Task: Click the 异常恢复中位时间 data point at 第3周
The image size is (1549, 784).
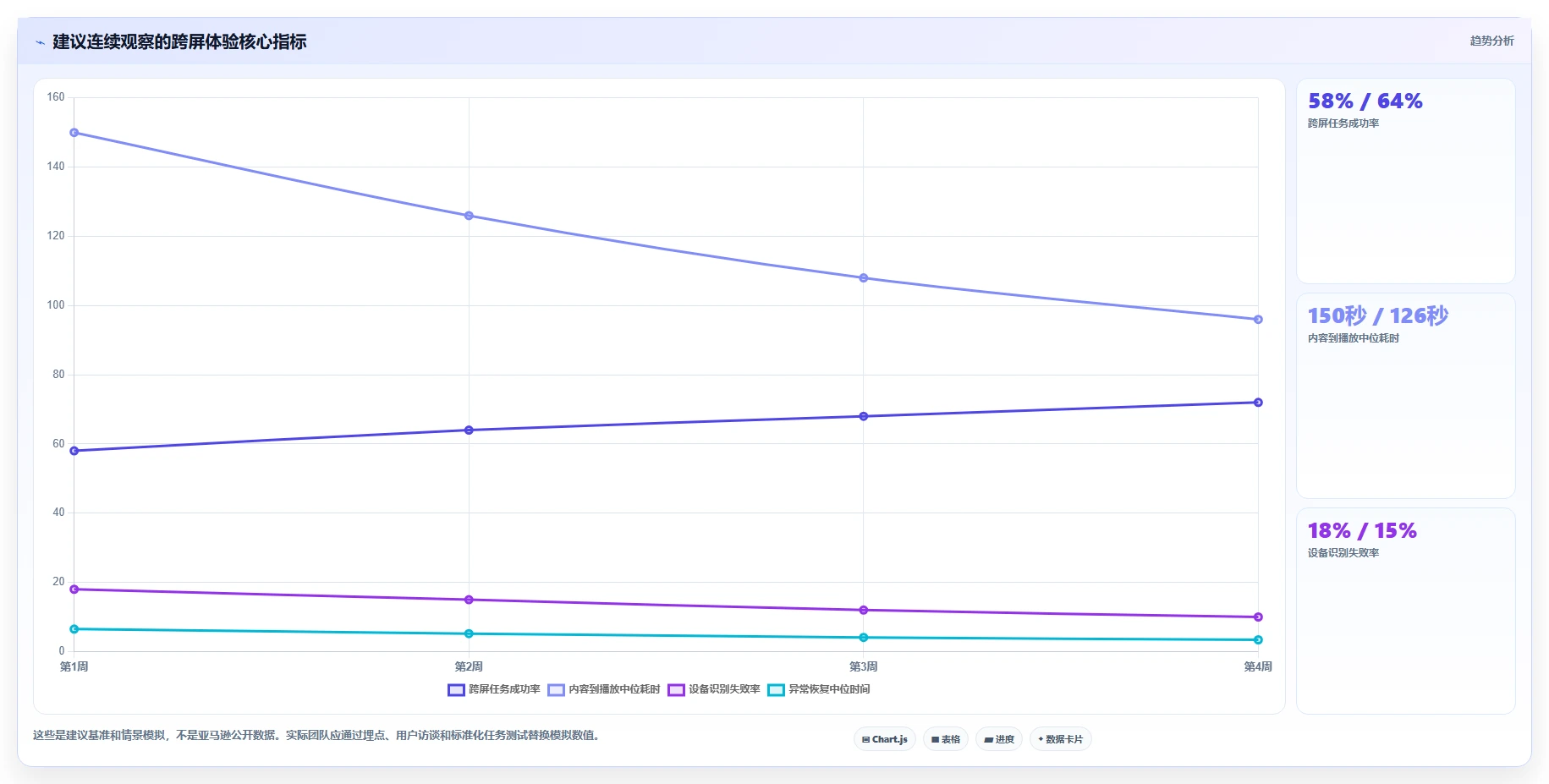Action: click(864, 638)
